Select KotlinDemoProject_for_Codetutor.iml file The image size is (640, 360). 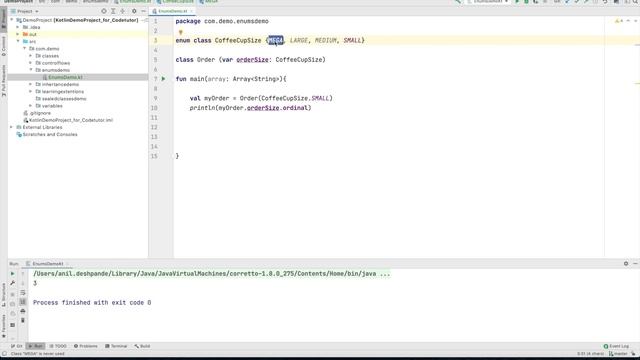point(68,120)
